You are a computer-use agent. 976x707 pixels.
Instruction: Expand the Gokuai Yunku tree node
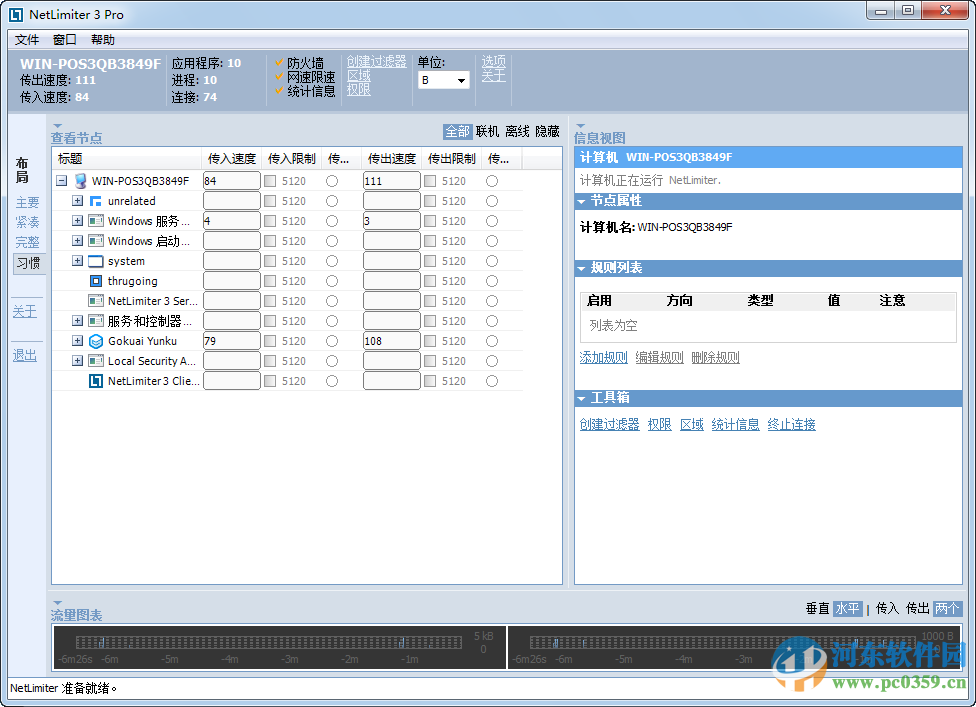pyautogui.click(x=77, y=340)
